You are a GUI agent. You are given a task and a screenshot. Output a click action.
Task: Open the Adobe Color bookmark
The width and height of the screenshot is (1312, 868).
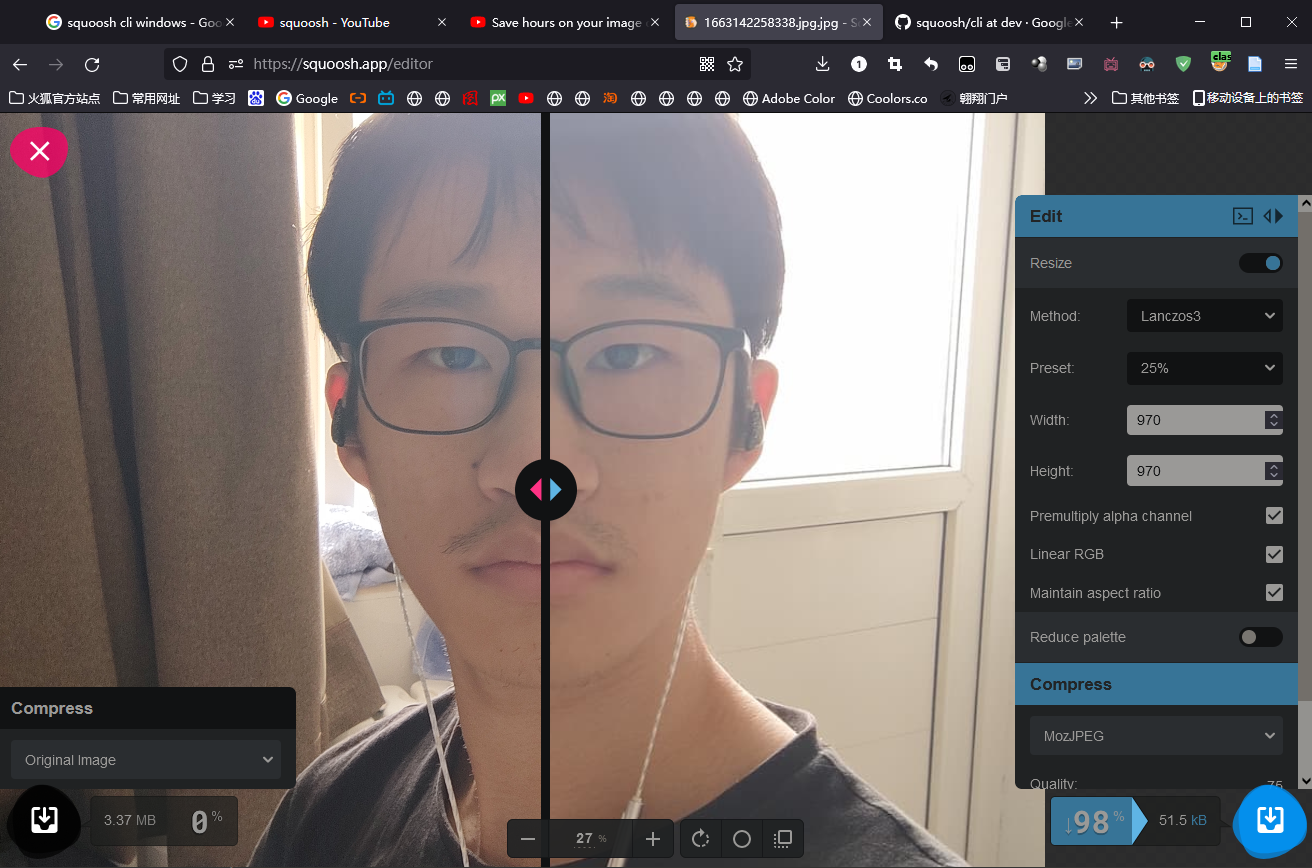point(789,98)
